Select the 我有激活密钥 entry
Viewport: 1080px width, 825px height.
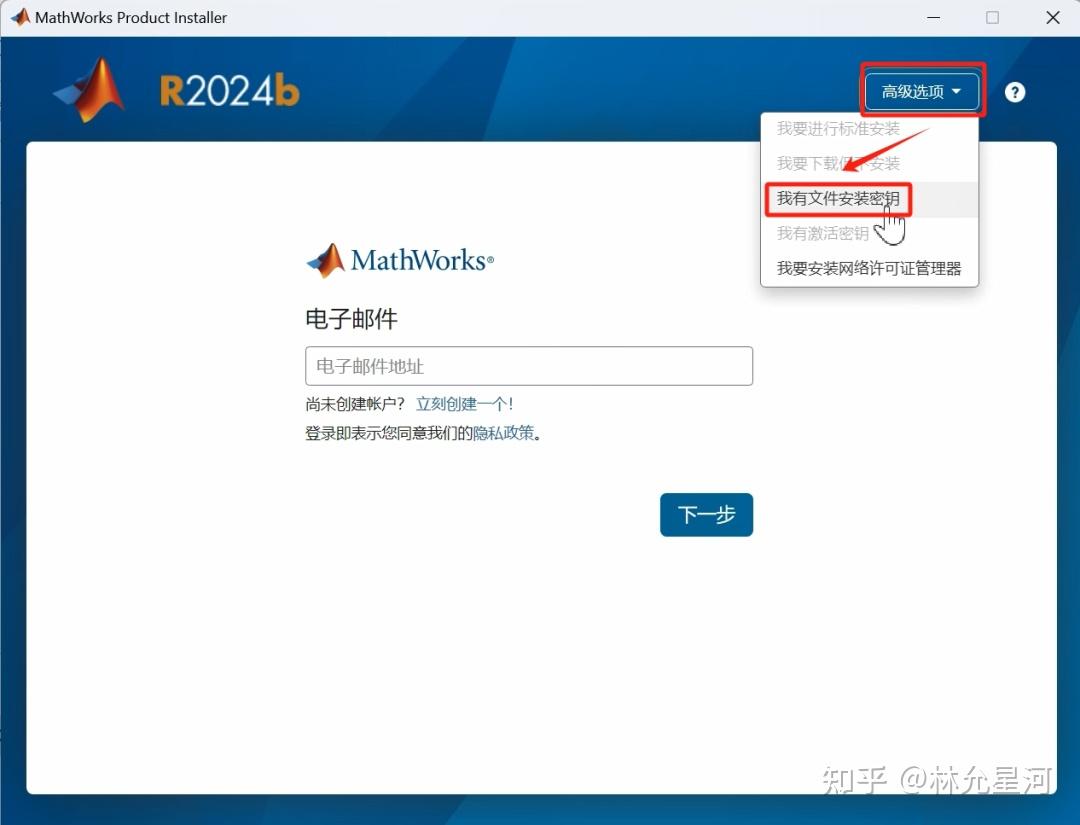point(823,233)
